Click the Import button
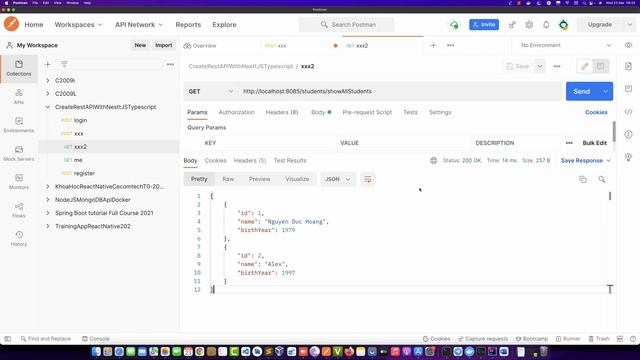This screenshot has height=360, width=640. click(x=163, y=45)
